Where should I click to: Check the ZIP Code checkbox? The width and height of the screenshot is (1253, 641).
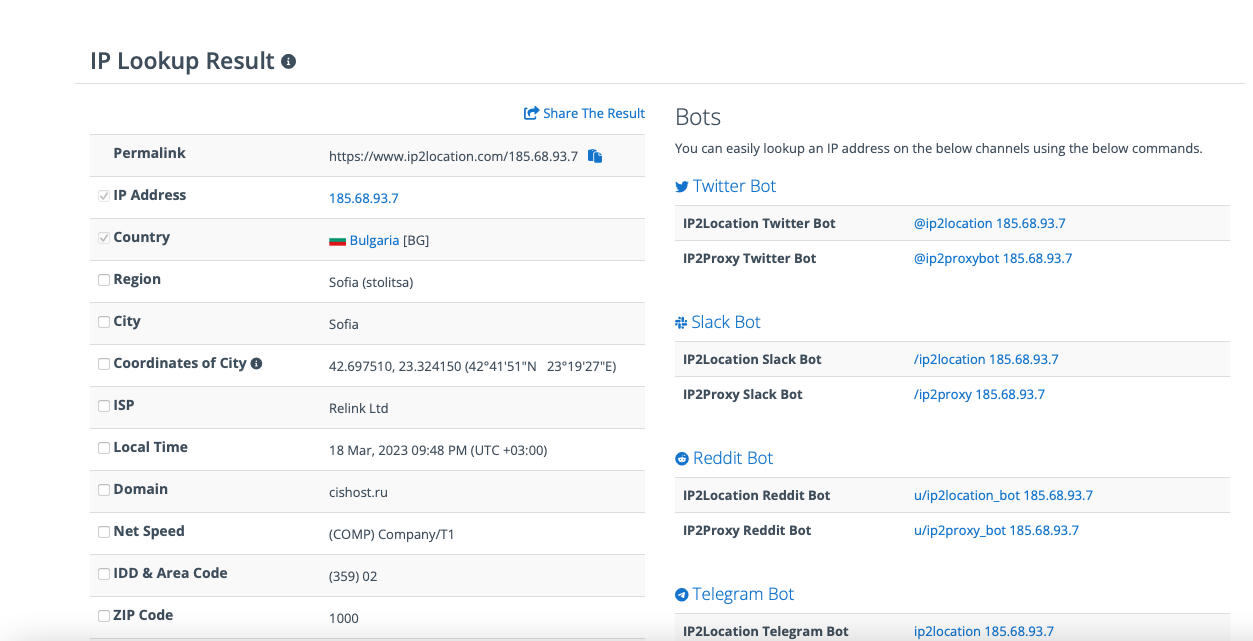tap(104, 616)
